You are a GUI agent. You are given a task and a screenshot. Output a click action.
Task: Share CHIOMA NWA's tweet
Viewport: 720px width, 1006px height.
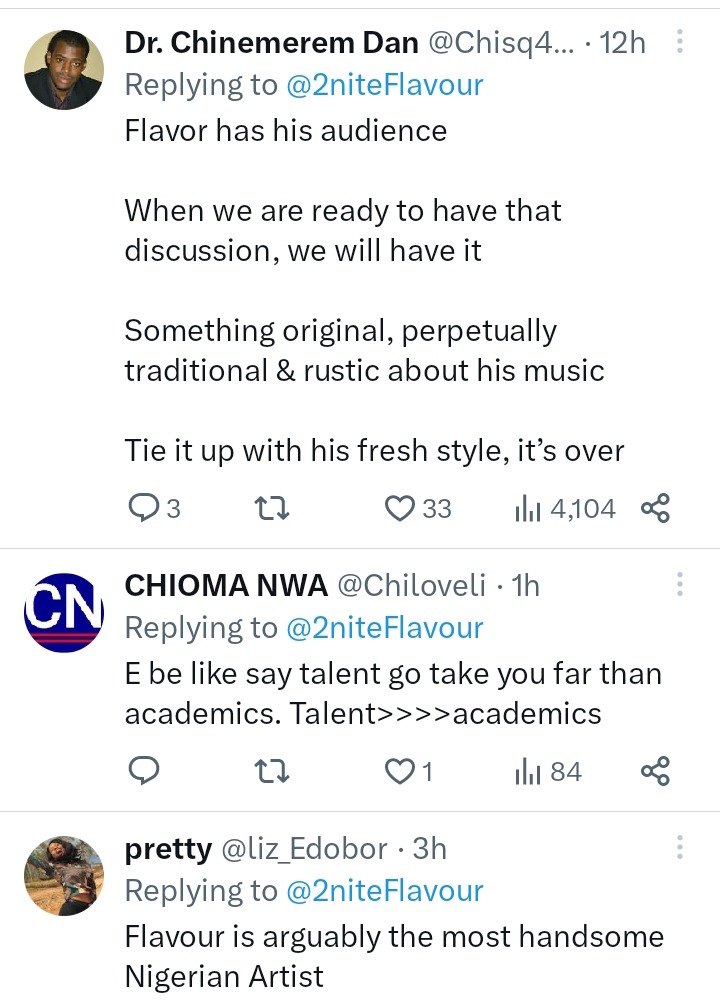[655, 772]
